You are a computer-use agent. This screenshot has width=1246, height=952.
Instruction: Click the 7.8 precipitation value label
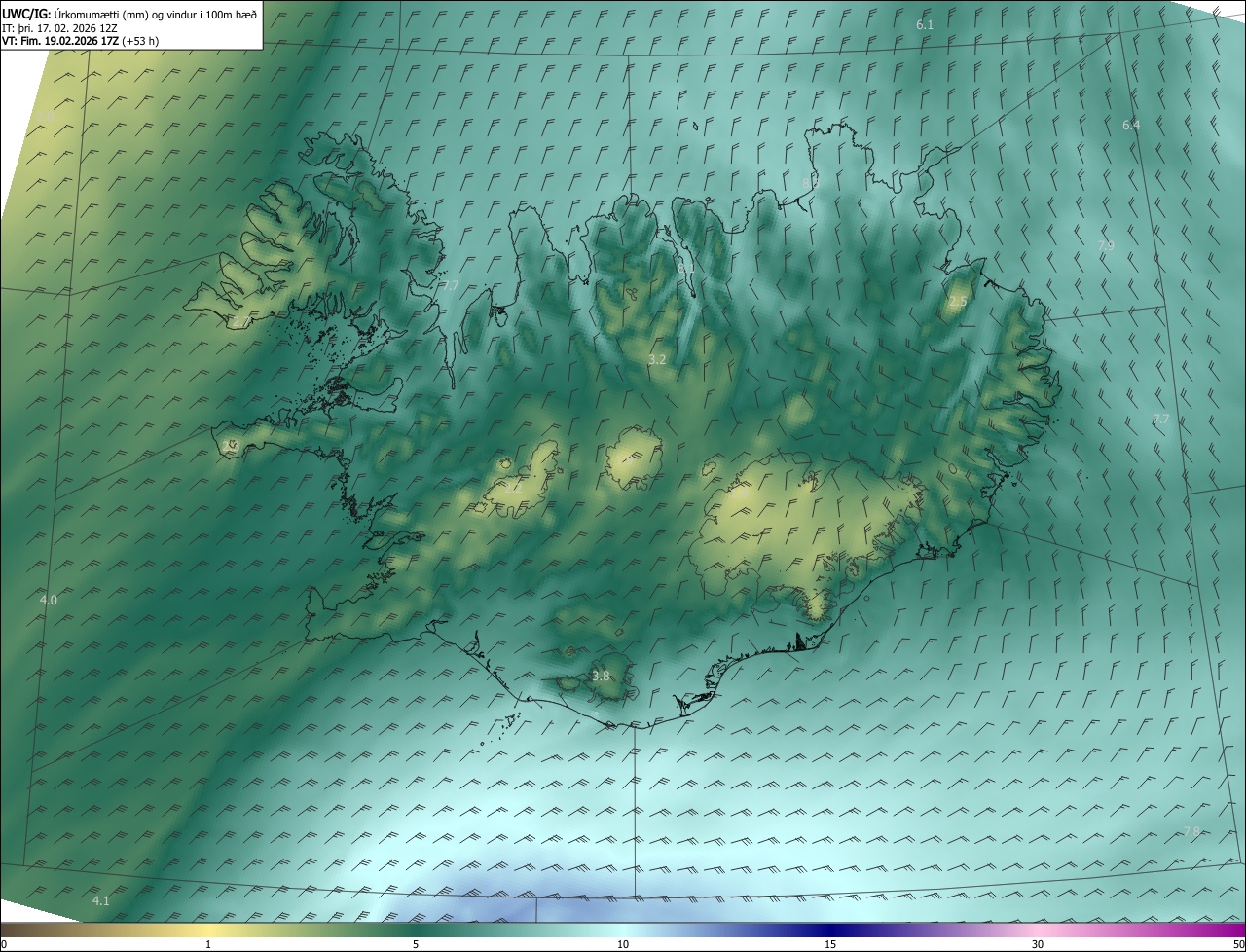[x=1191, y=831]
